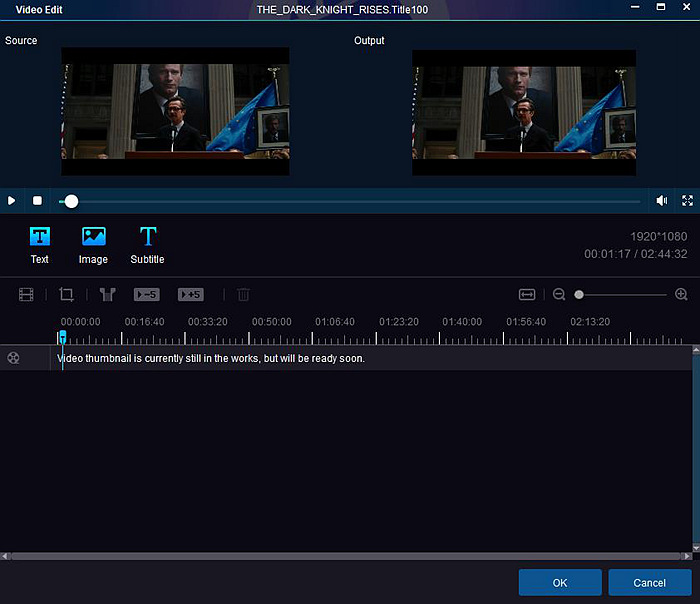700x604 pixels.
Task: Click the scroll down arrow of the track panel
Action: (696, 548)
